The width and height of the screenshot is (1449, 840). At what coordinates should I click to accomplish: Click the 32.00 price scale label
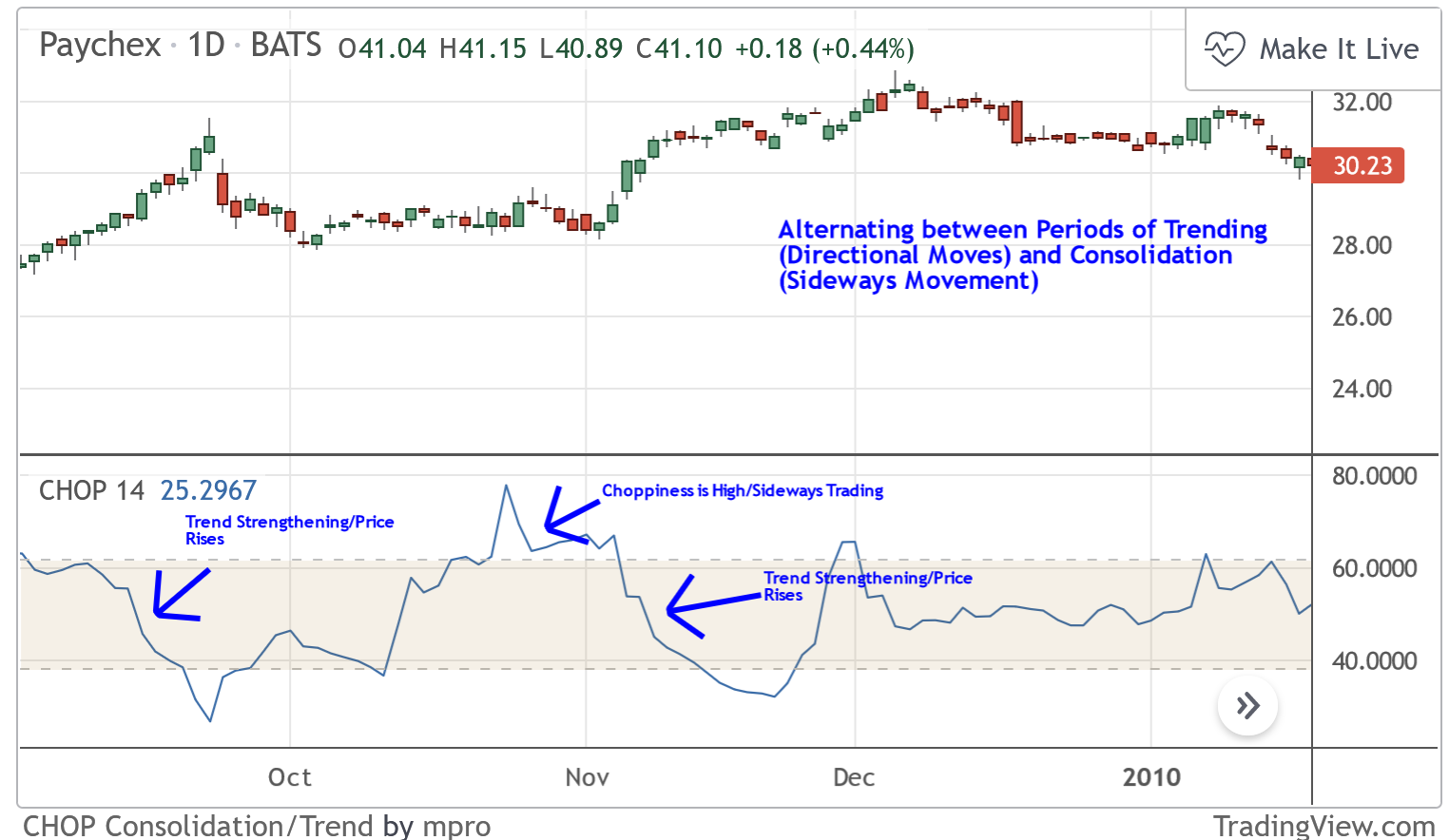1362,103
